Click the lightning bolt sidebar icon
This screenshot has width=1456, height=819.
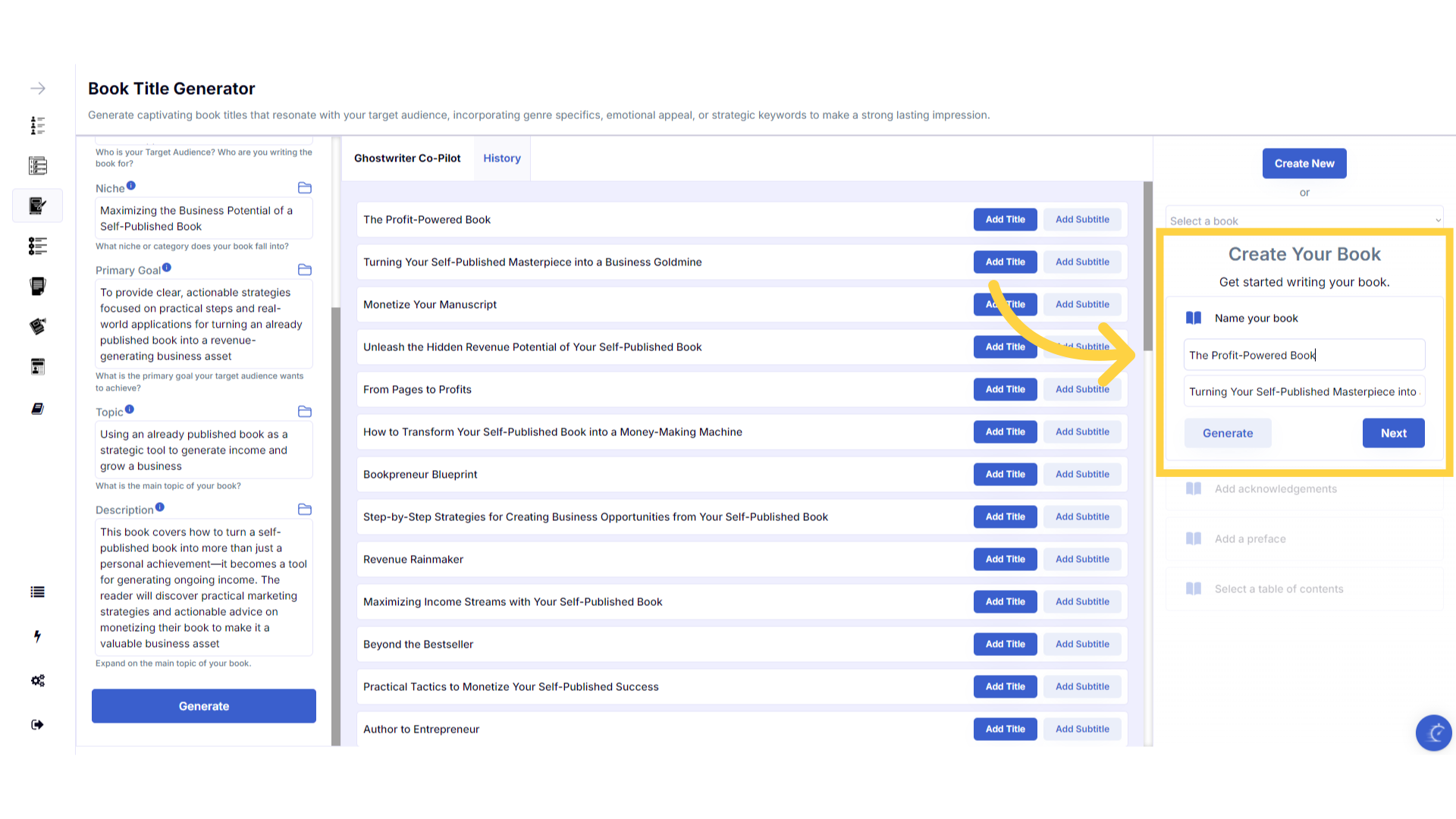tap(37, 636)
